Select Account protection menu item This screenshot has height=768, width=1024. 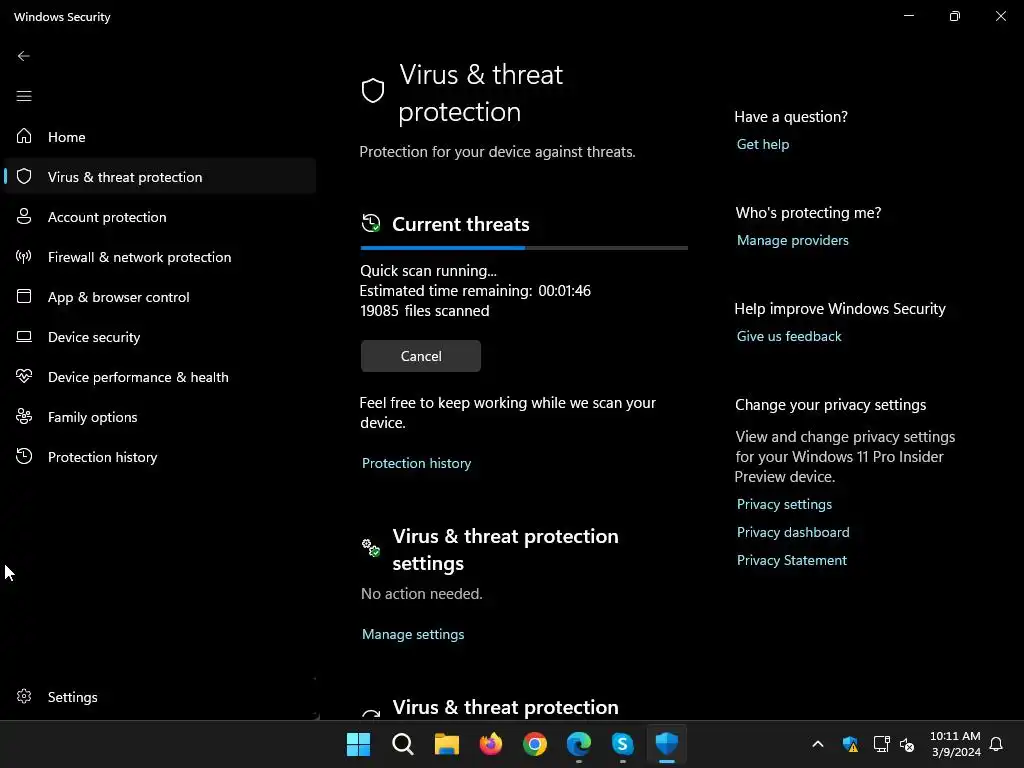click(160, 217)
